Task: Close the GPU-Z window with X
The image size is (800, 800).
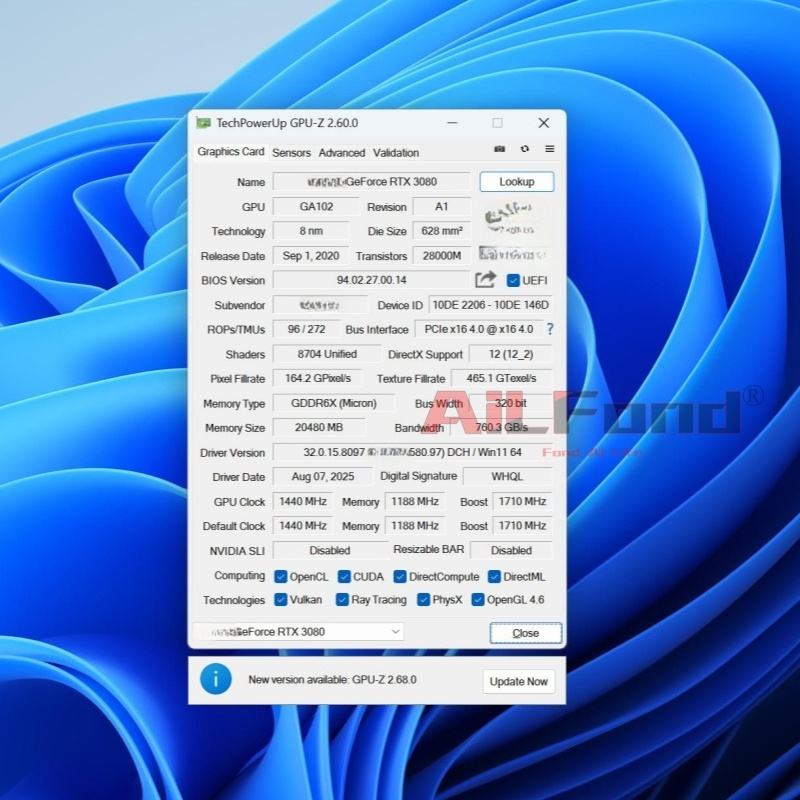Action: pos(544,123)
